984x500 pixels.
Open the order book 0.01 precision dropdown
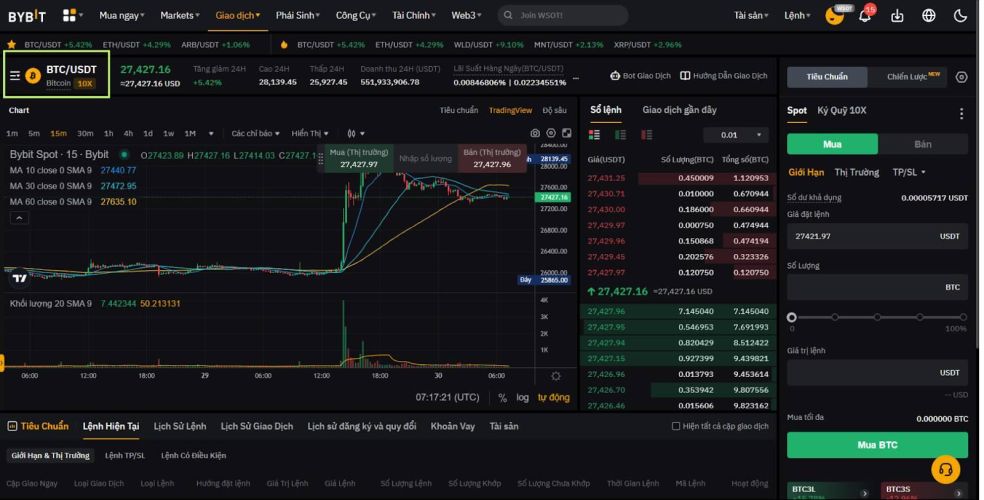735,135
